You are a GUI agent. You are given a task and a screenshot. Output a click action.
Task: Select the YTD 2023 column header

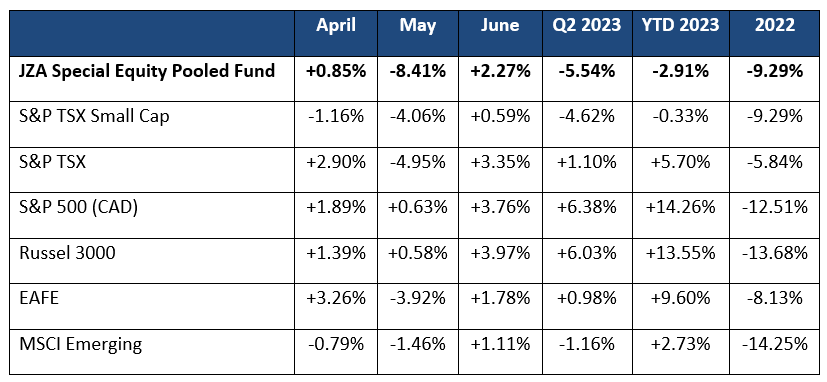click(x=681, y=26)
